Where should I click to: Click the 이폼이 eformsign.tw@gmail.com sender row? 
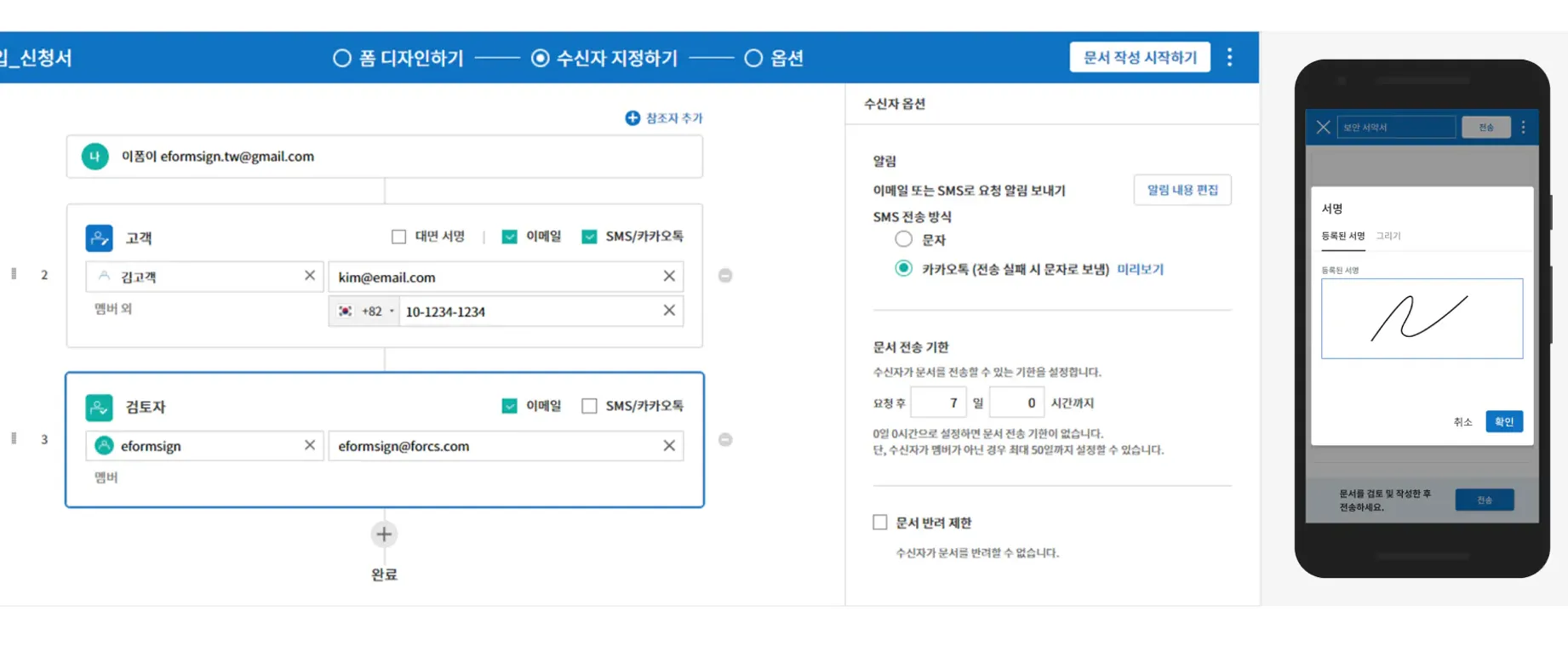(x=384, y=157)
